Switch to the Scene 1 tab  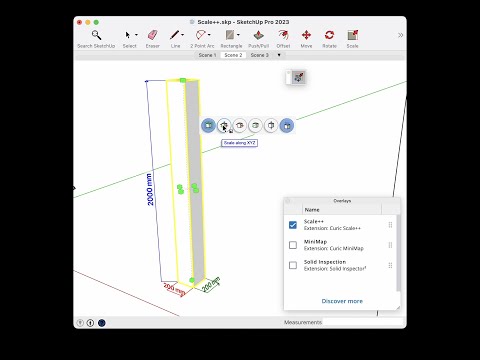(x=207, y=55)
